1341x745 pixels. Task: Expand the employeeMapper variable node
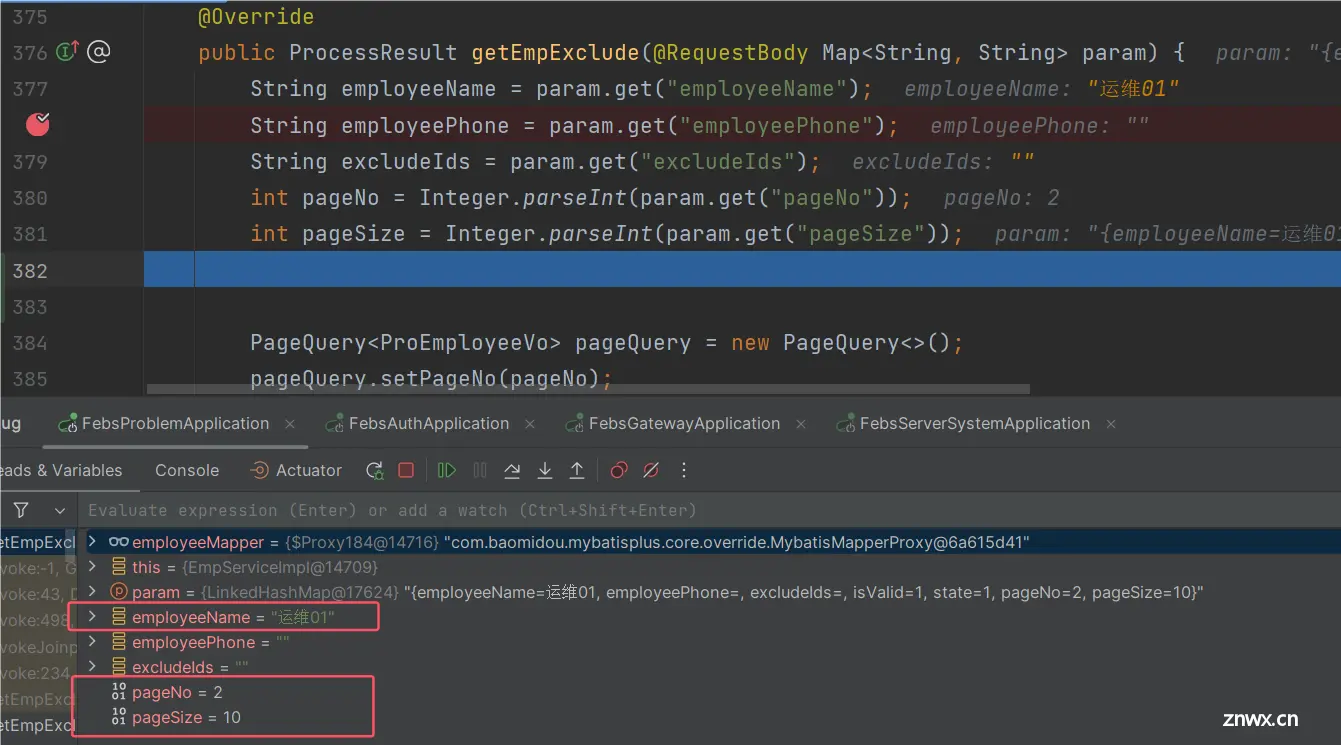coord(92,542)
